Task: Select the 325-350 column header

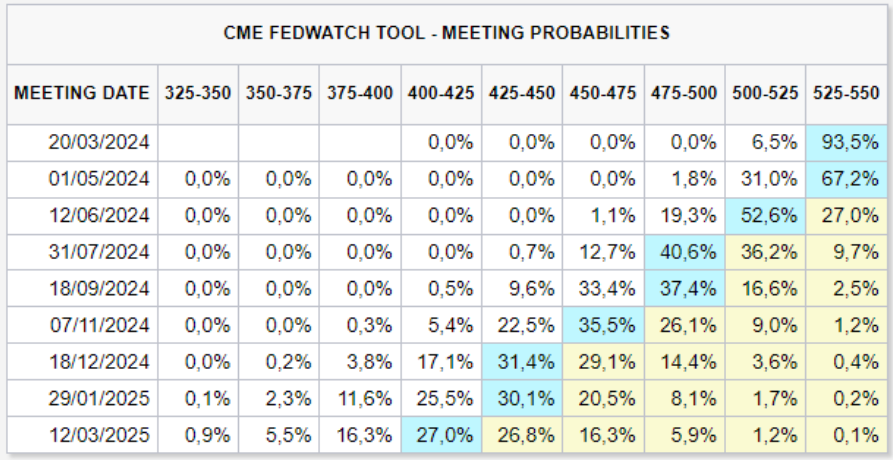Action: tap(198, 93)
